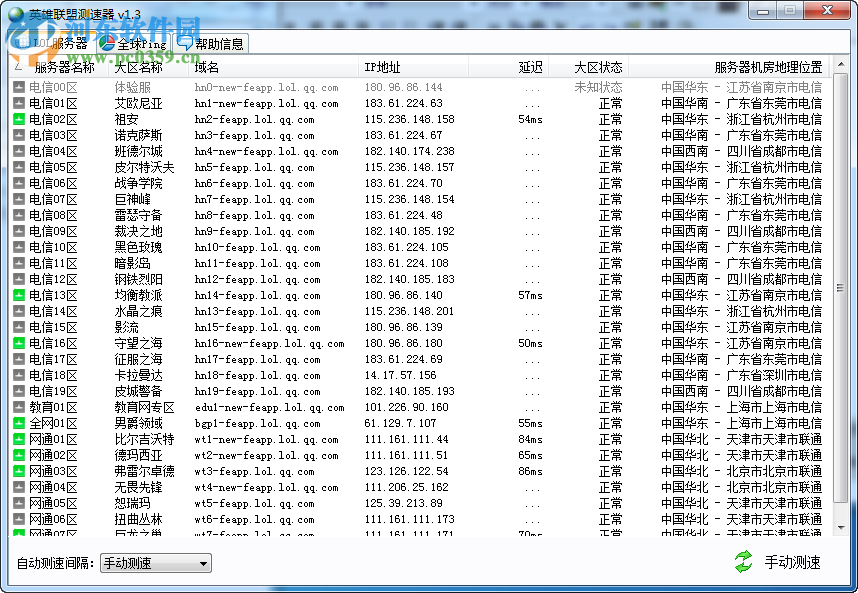
Task: Open the 自动测速间隔 dropdown
Action: point(156,563)
